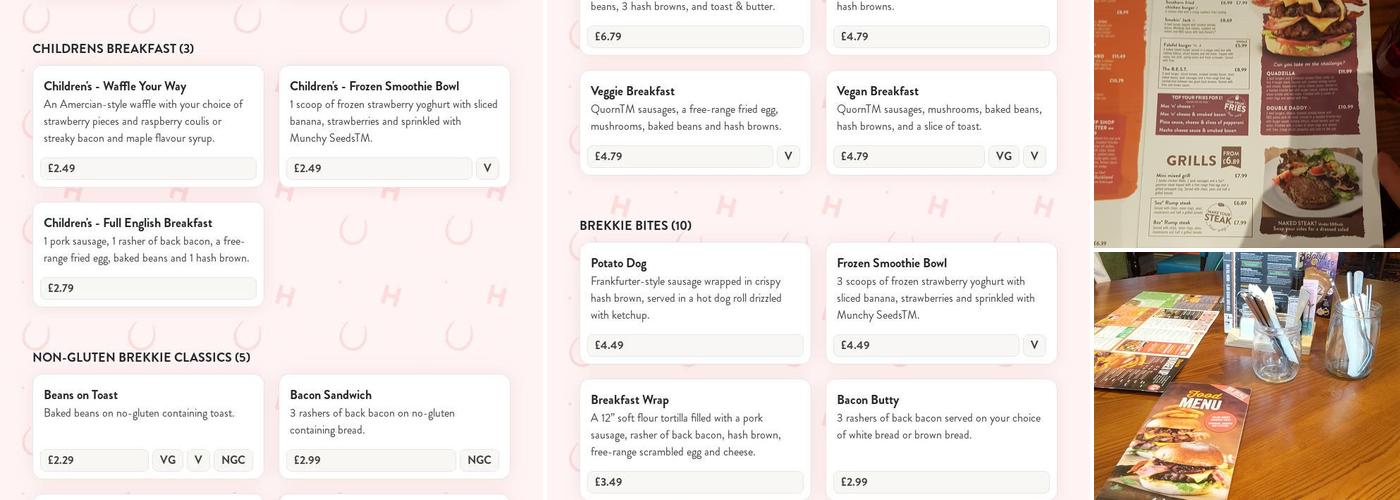Image resolution: width=1400 pixels, height=500 pixels.
Task: Click the NGC badge on Bacon Sandwich
Action: coord(479,460)
